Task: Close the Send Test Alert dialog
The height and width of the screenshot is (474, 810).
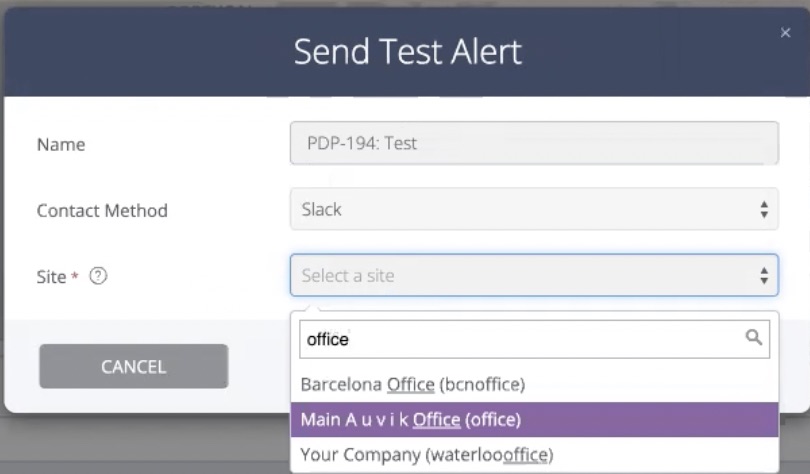Action: point(785,33)
